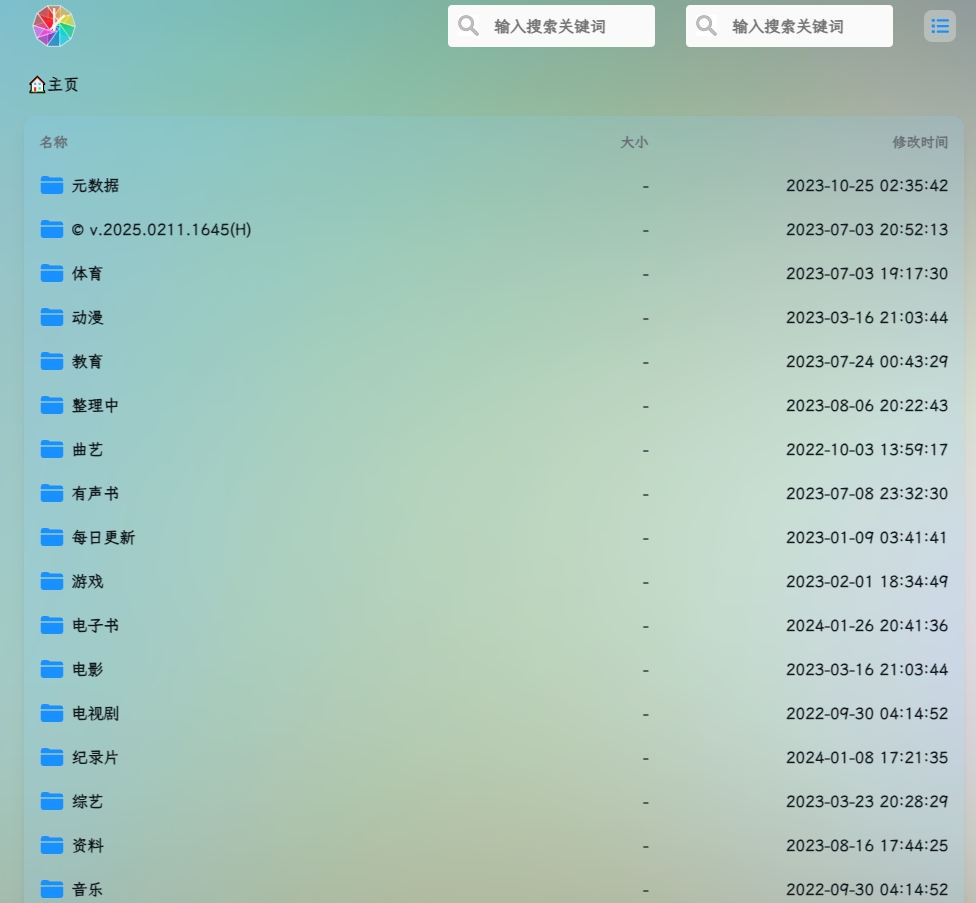Click folder icon of 资料

tap(52, 845)
